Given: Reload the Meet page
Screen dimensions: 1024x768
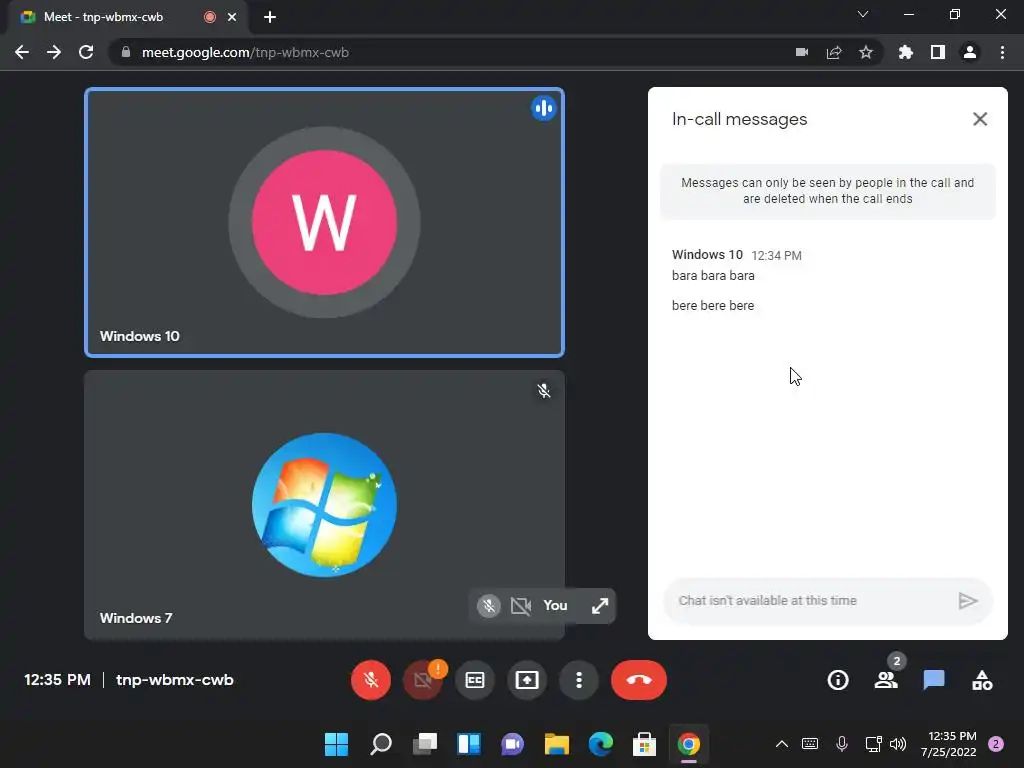Looking at the screenshot, I should click(x=86, y=52).
